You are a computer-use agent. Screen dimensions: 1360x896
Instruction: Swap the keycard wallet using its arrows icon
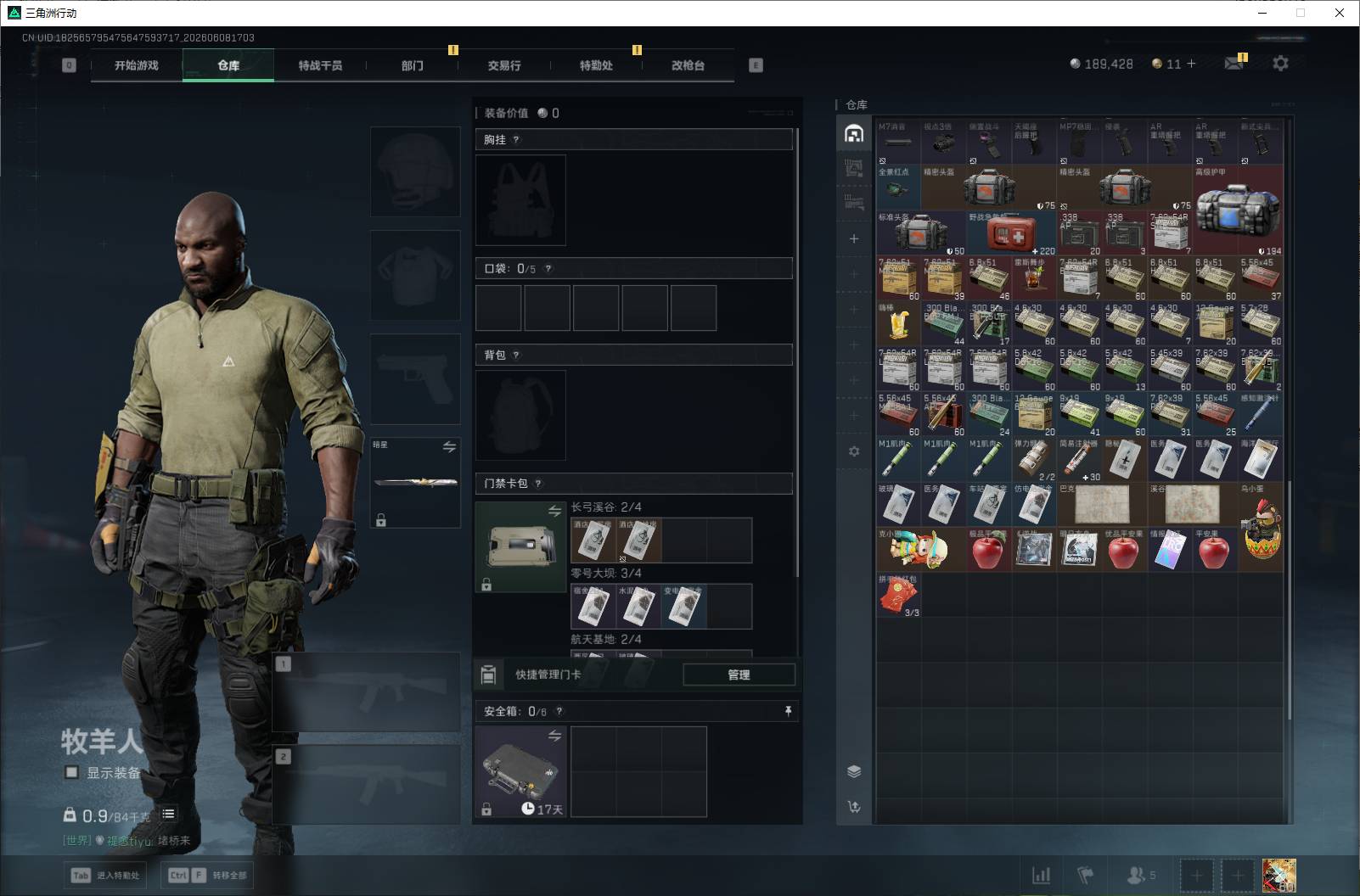554,511
